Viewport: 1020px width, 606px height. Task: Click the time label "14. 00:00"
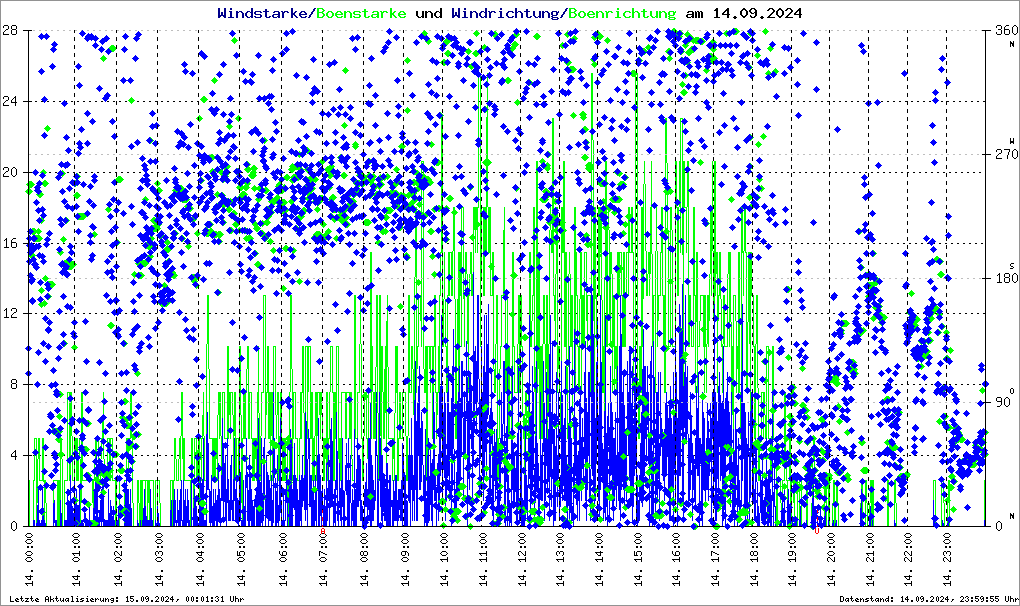click(29, 560)
